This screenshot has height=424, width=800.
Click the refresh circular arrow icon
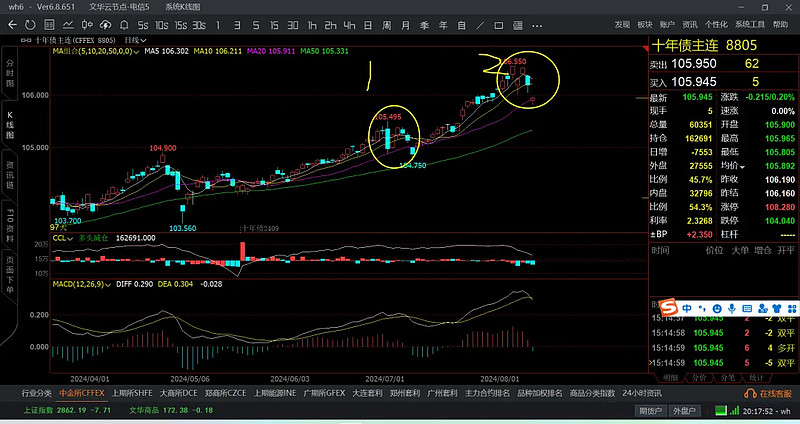30,24
